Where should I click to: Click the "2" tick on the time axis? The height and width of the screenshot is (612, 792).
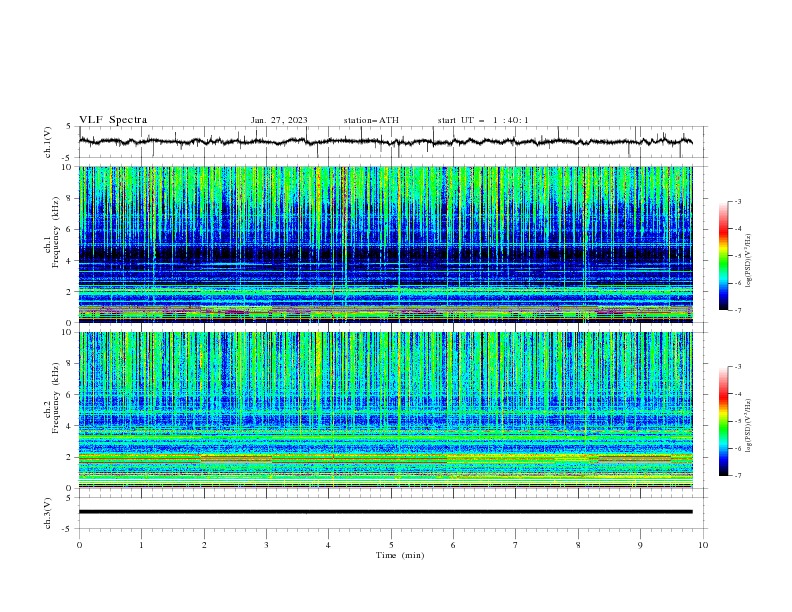click(204, 545)
